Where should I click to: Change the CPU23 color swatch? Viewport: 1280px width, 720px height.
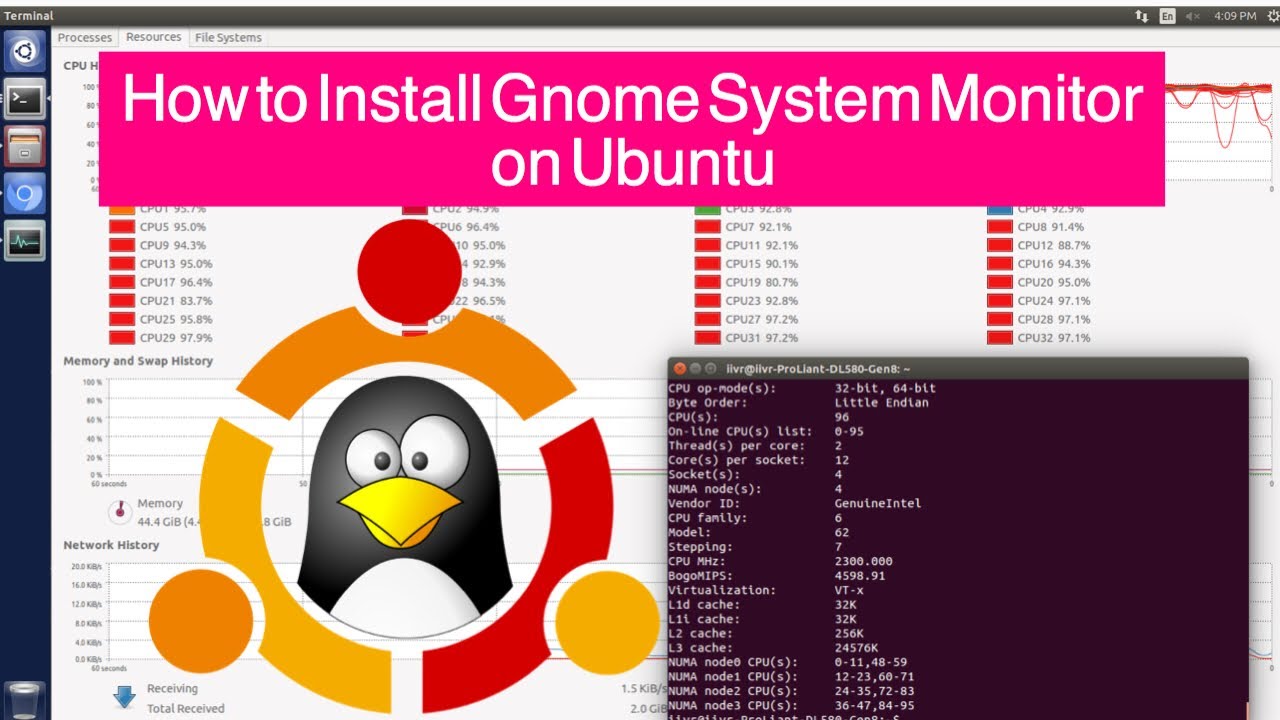click(708, 301)
